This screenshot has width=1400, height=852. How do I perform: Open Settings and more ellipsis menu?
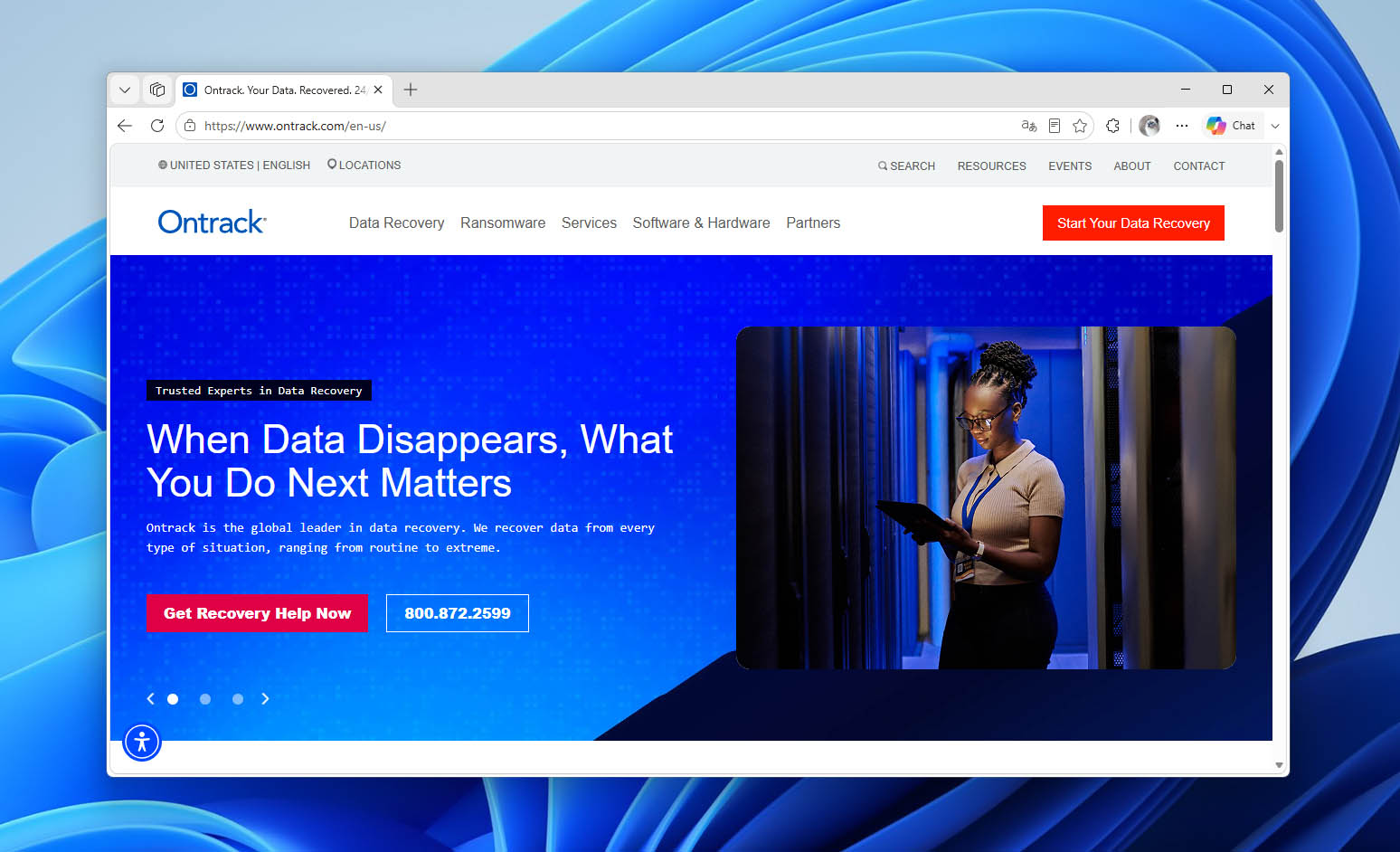coord(1182,126)
